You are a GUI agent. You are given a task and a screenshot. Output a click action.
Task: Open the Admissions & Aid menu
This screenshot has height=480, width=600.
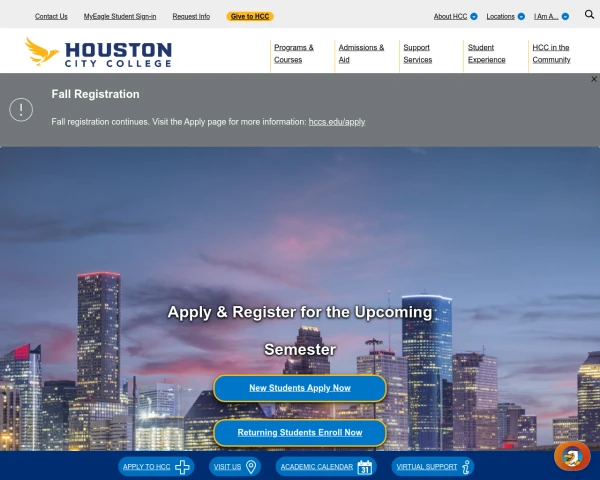(361, 54)
